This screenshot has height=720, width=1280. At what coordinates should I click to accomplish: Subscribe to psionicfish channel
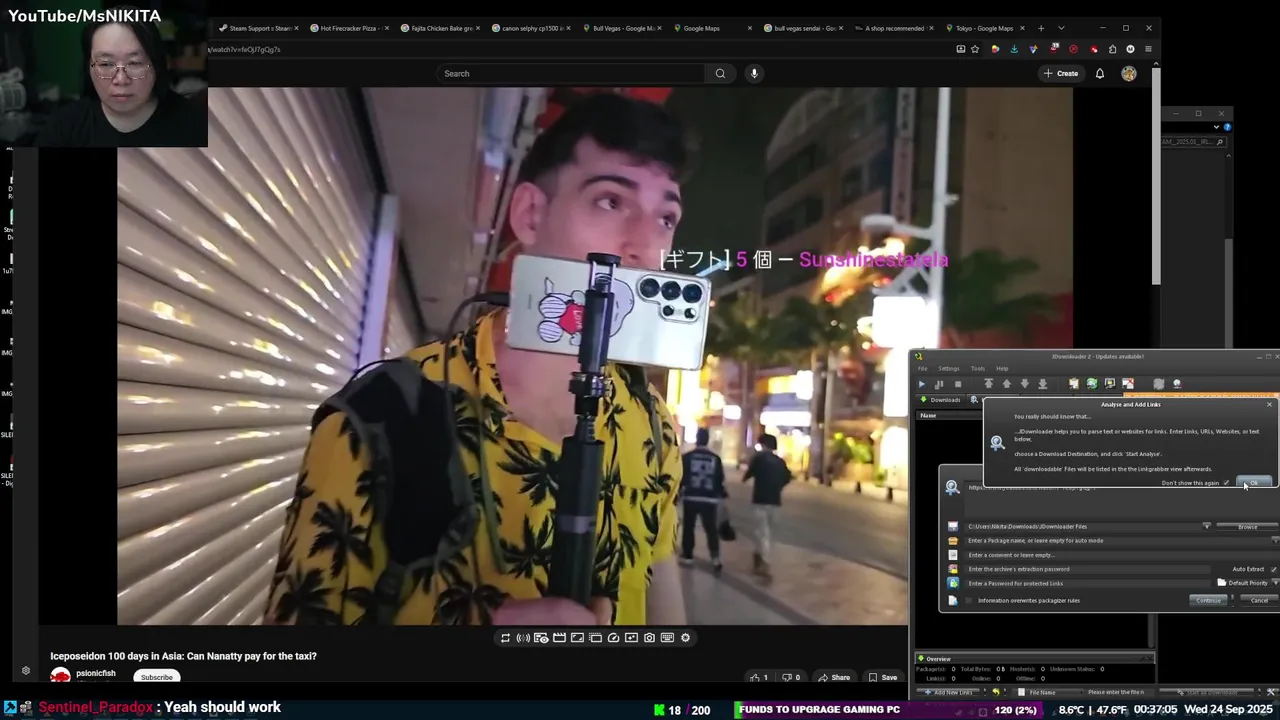[x=156, y=677]
